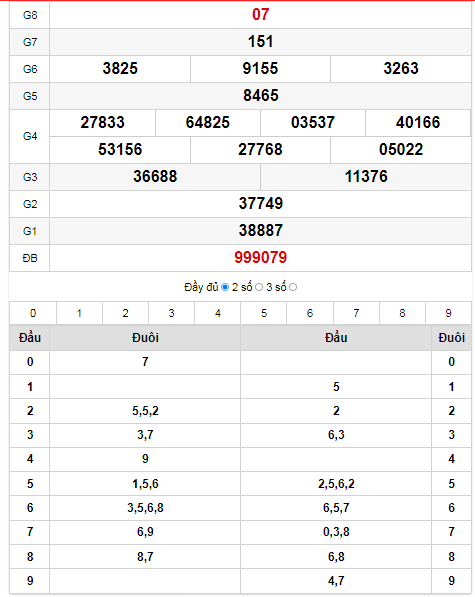This screenshot has height=597, width=475.
Task: Click the G4 number 05022
Action: [401, 150]
